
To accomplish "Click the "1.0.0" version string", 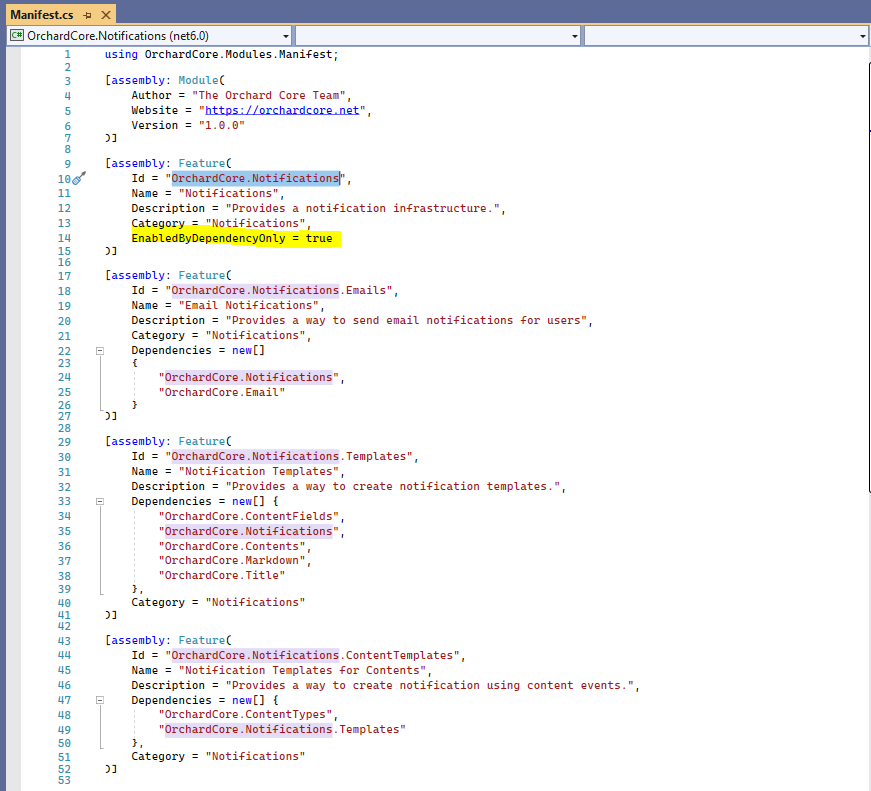I will click(x=222, y=125).
